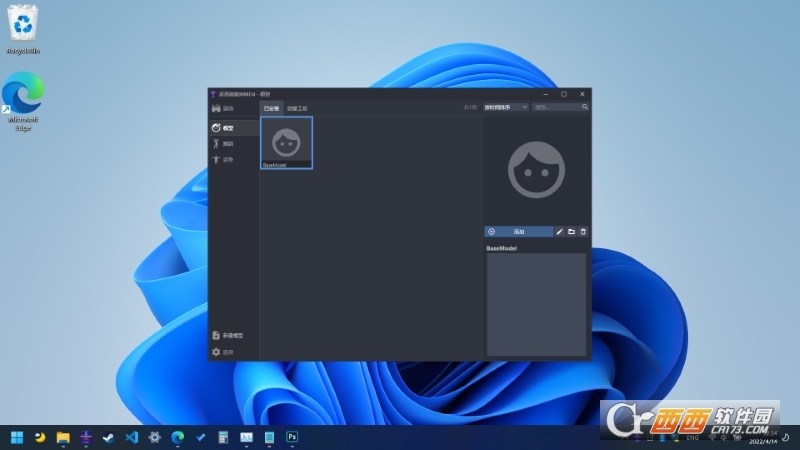
Task: Open Photoshop from the taskbar
Action: click(x=293, y=437)
